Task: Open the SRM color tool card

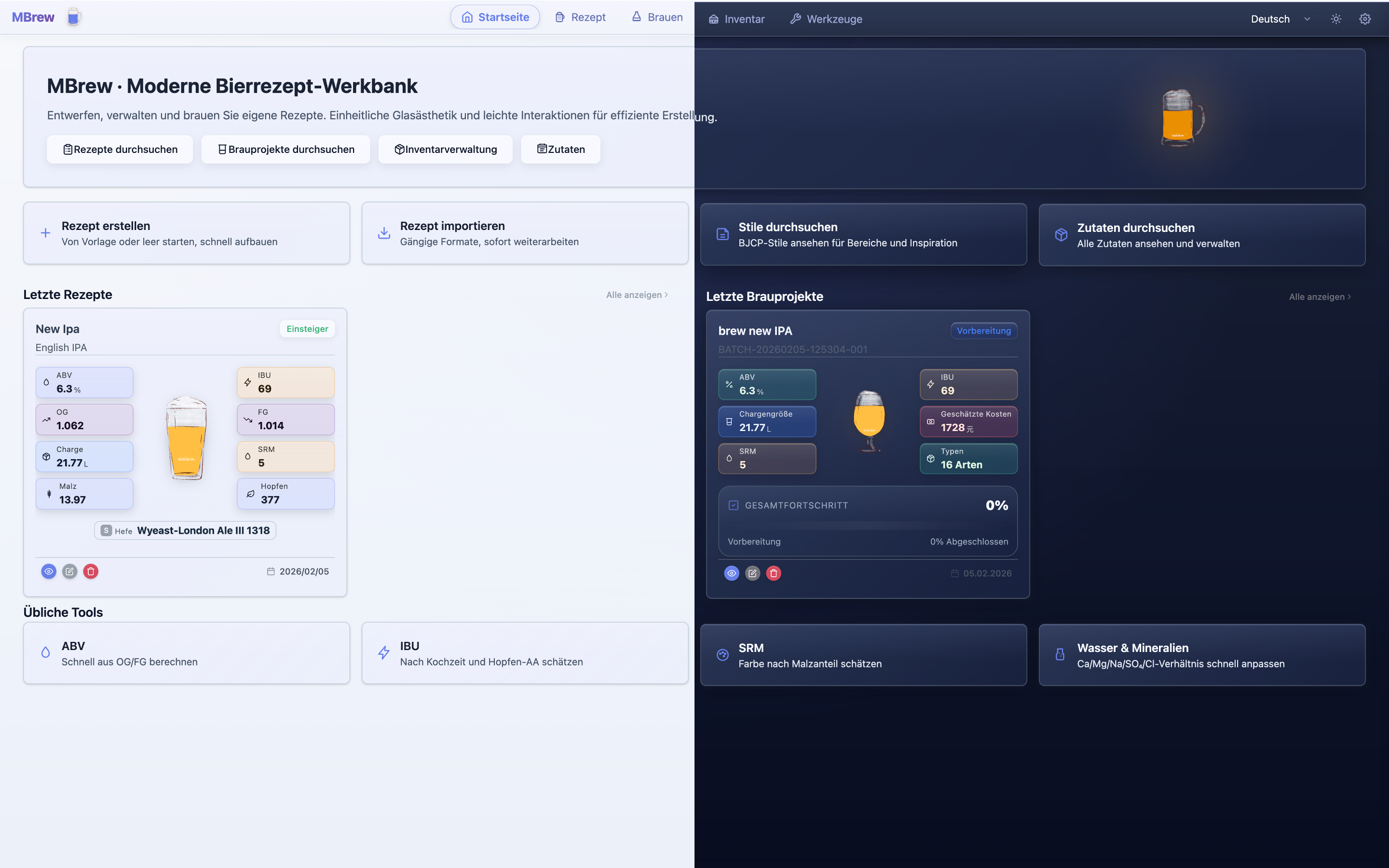Action: pos(863,655)
